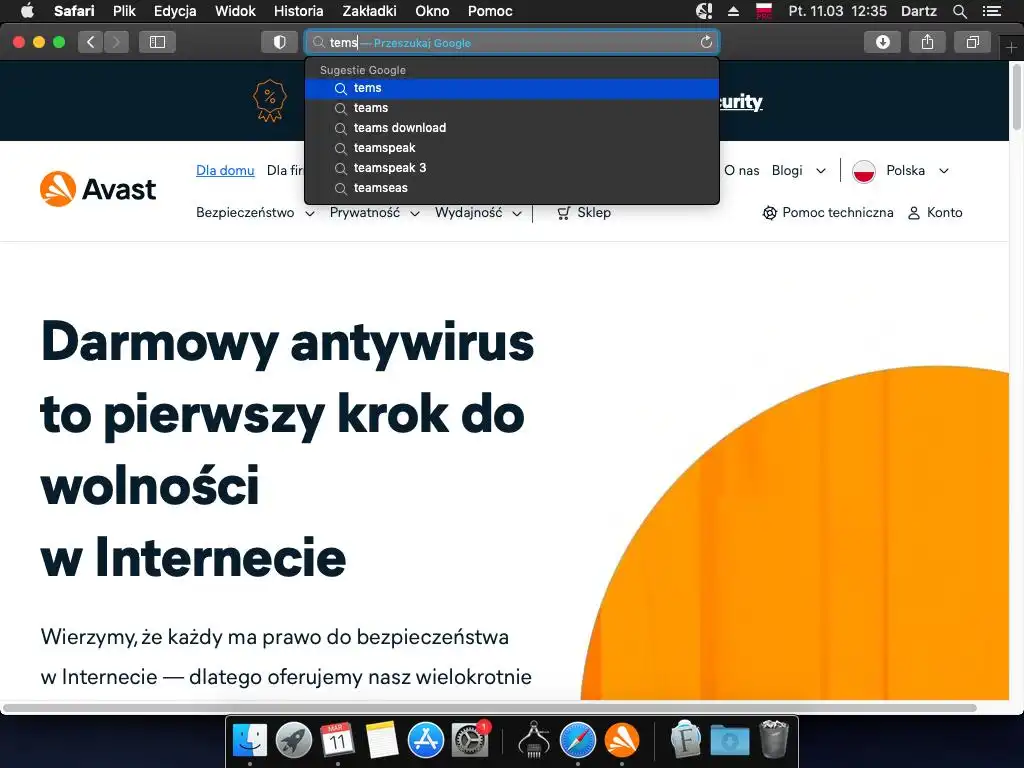
Task: Launch Launchpad rocket icon in the Dock
Action: 294,741
